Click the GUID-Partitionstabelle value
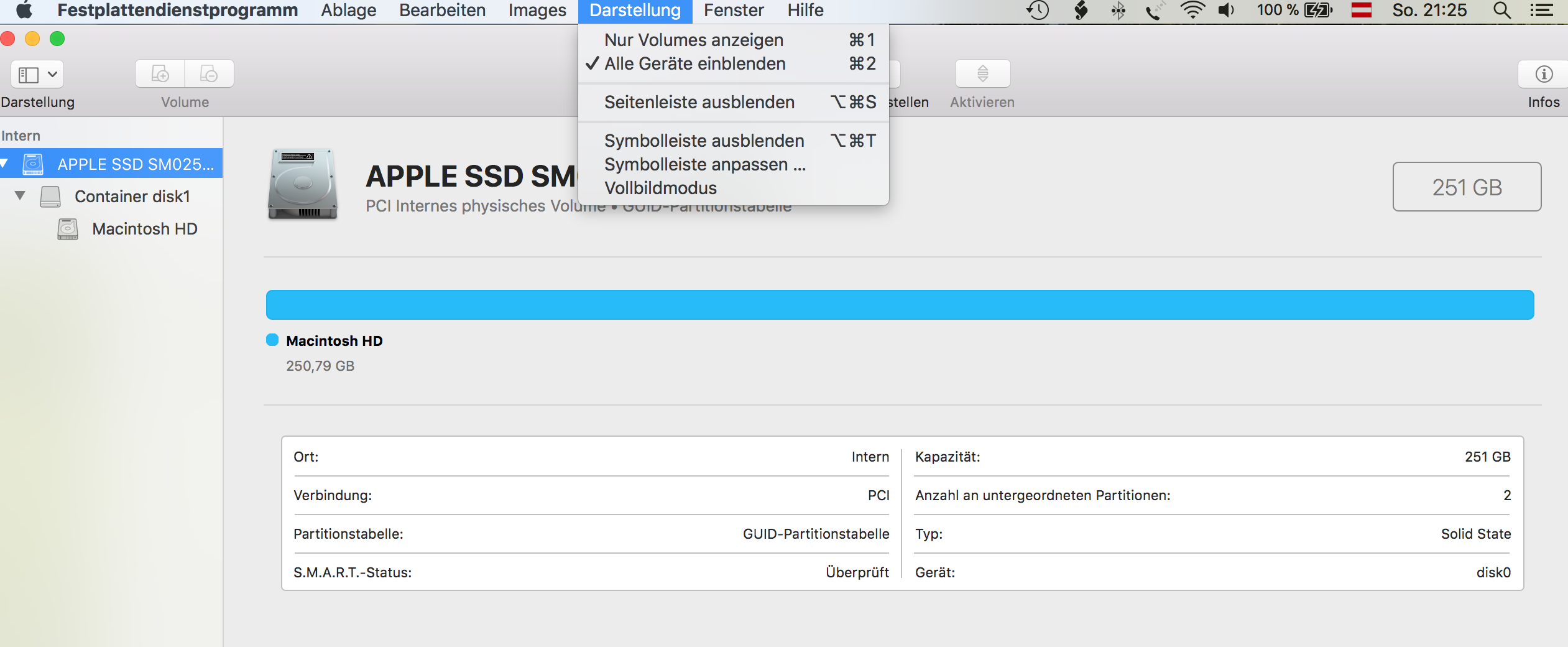Screen dimensions: 1568x647 click(x=816, y=534)
